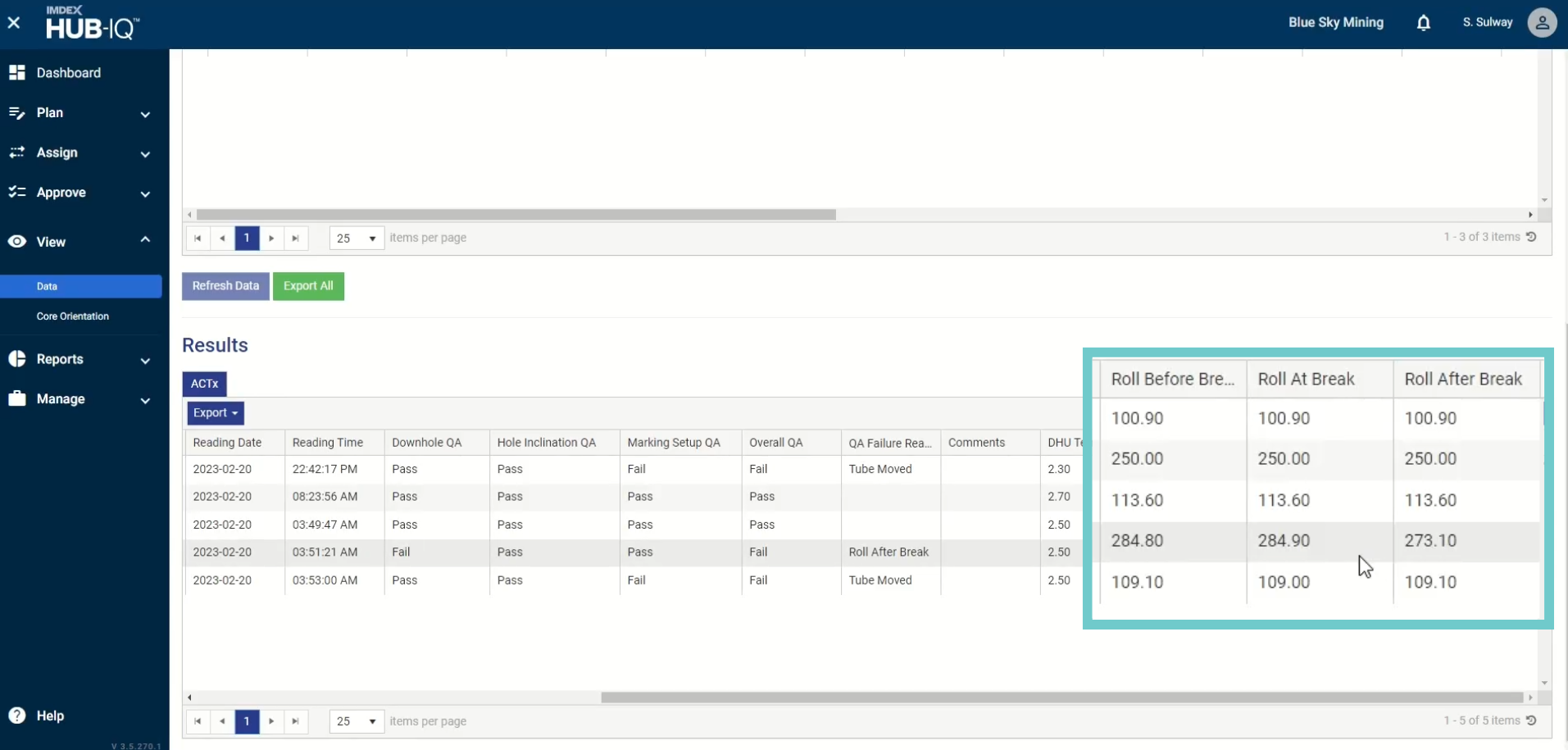Switch to the ACTx tab

tap(204, 384)
